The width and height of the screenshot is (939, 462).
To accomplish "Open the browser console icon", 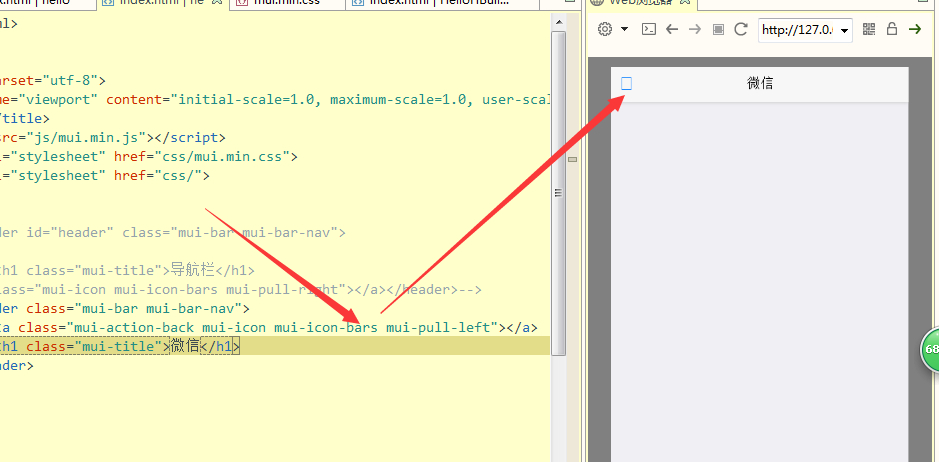I will tap(649, 29).
